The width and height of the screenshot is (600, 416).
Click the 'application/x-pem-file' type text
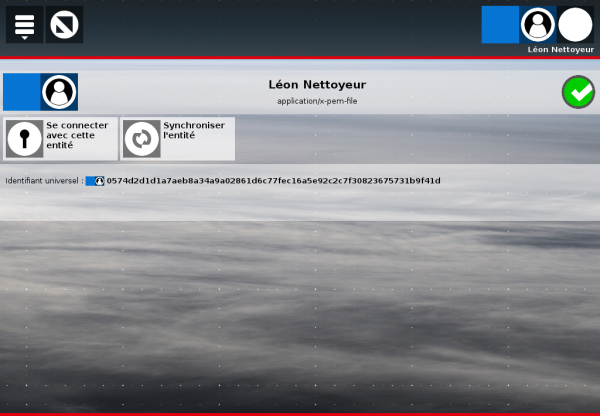[318, 101]
